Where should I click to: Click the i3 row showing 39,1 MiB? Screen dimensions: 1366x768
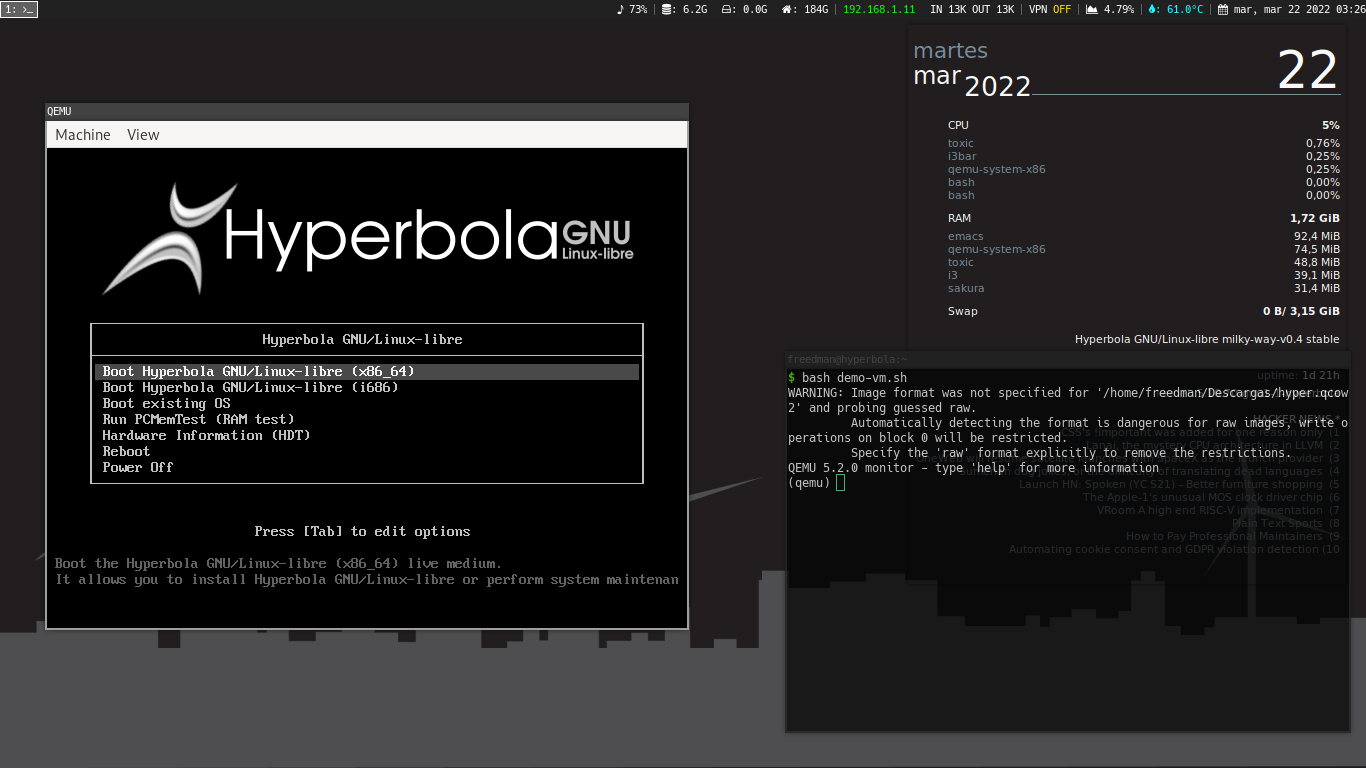(1144, 275)
